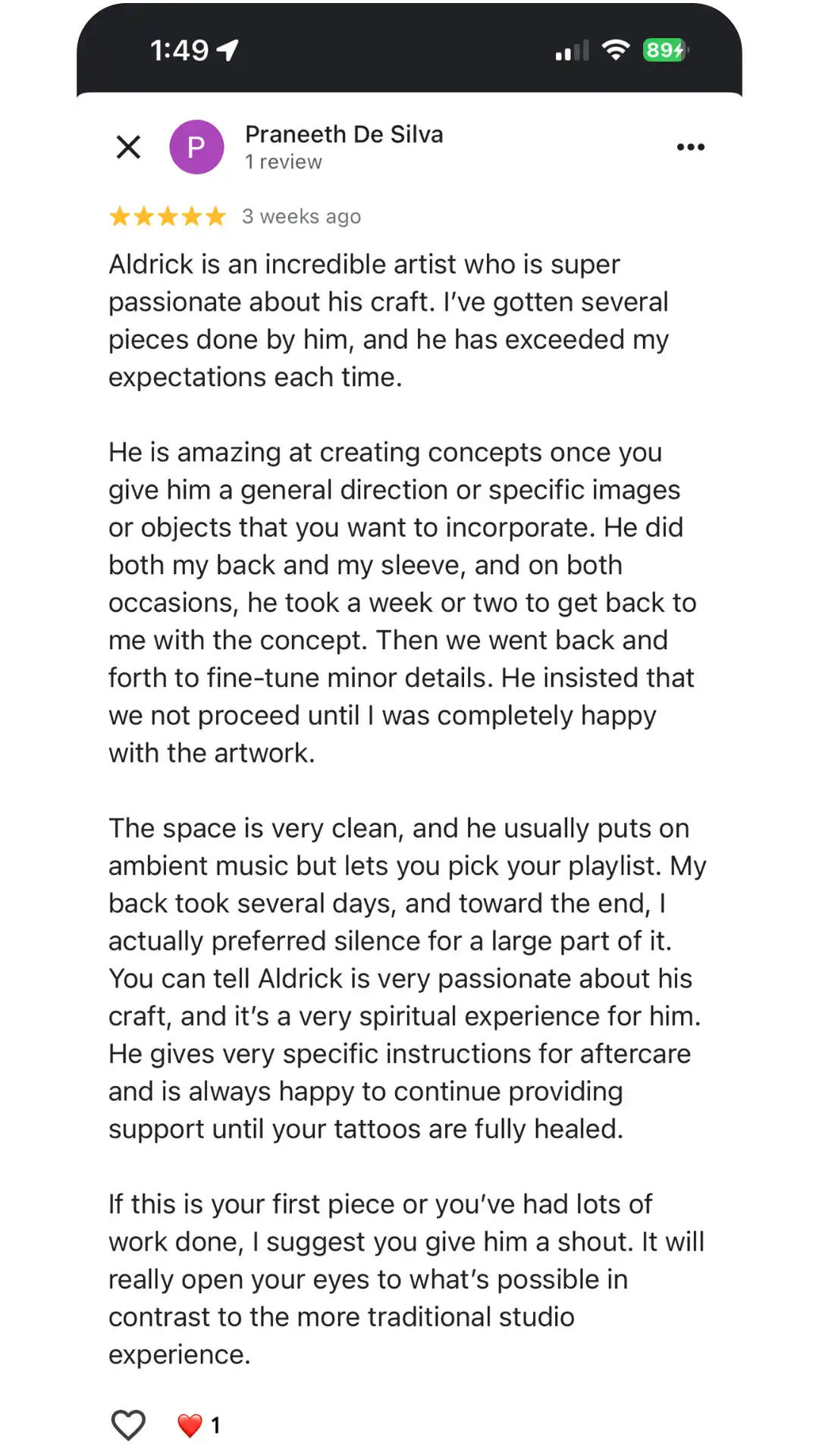Viewport: 819px width, 1456px height.
Task: Tap the fifth star of the rating
Action: [213, 216]
